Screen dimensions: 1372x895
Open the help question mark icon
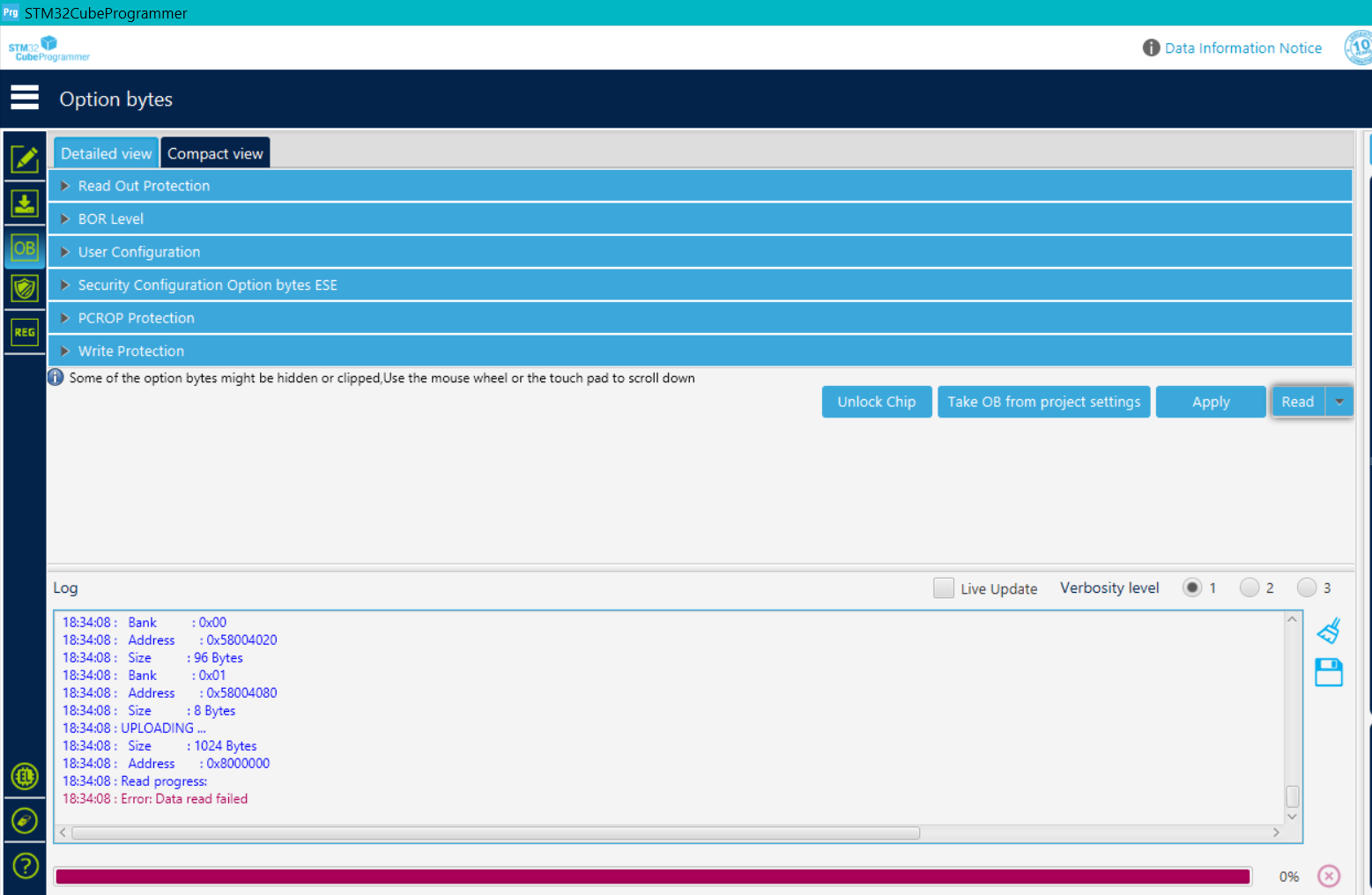[x=25, y=866]
